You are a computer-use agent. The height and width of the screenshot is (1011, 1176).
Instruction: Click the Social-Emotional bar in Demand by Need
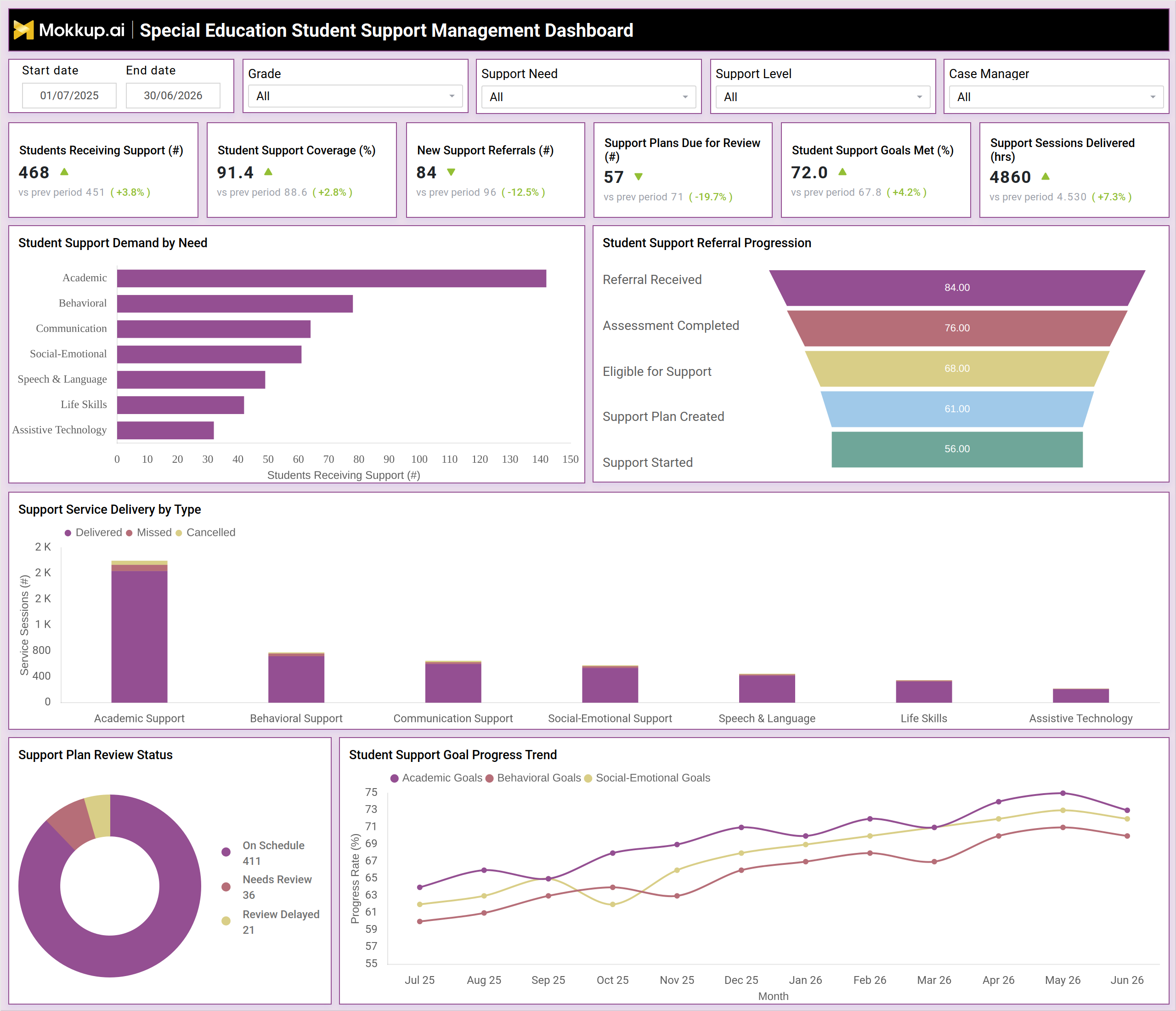(209, 354)
